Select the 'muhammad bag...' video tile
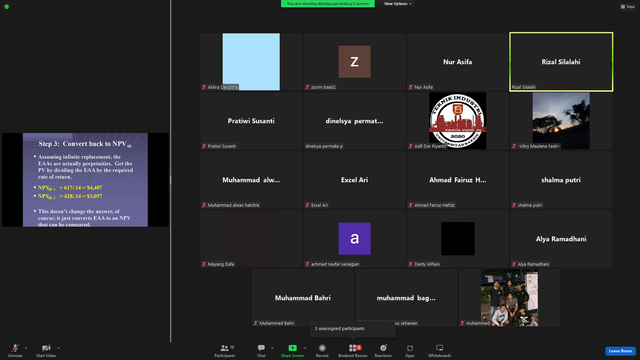This screenshot has height=360, width=640. (x=406, y=298)
